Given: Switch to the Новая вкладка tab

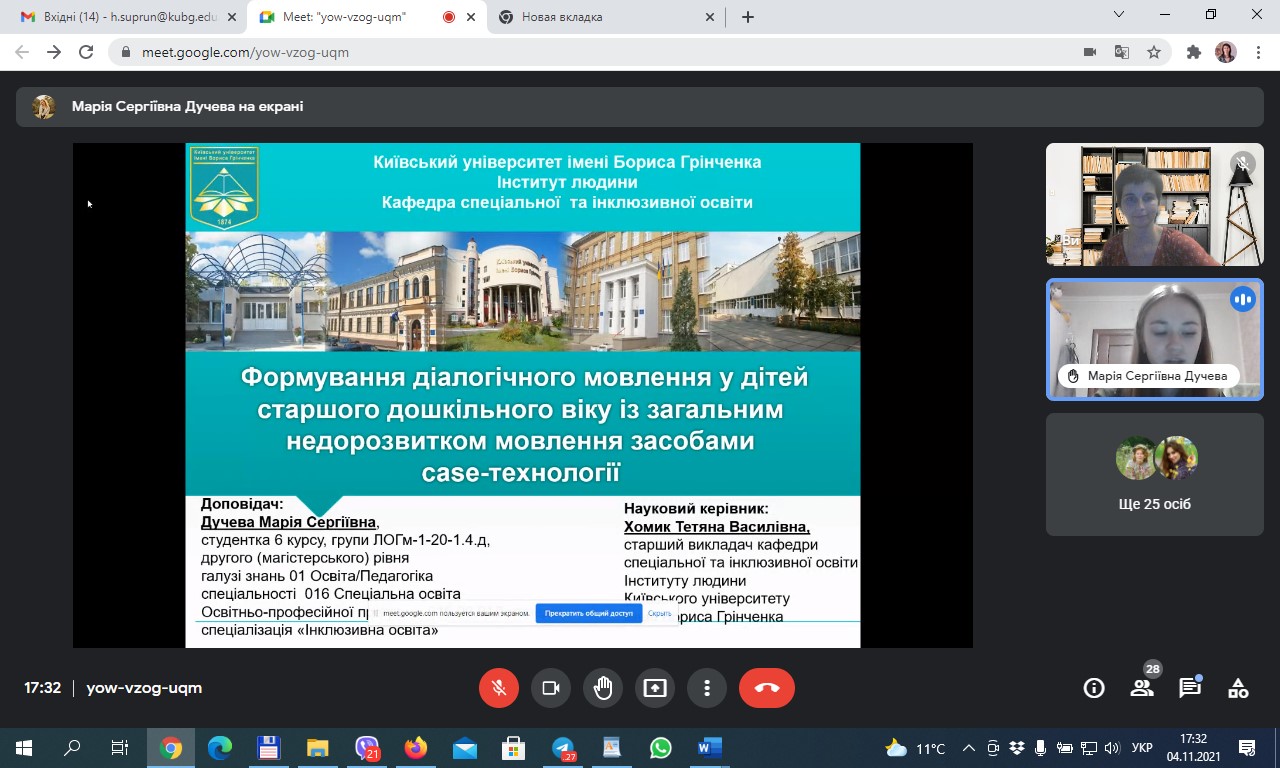Looking at the screenshot, I should [560, 16].
